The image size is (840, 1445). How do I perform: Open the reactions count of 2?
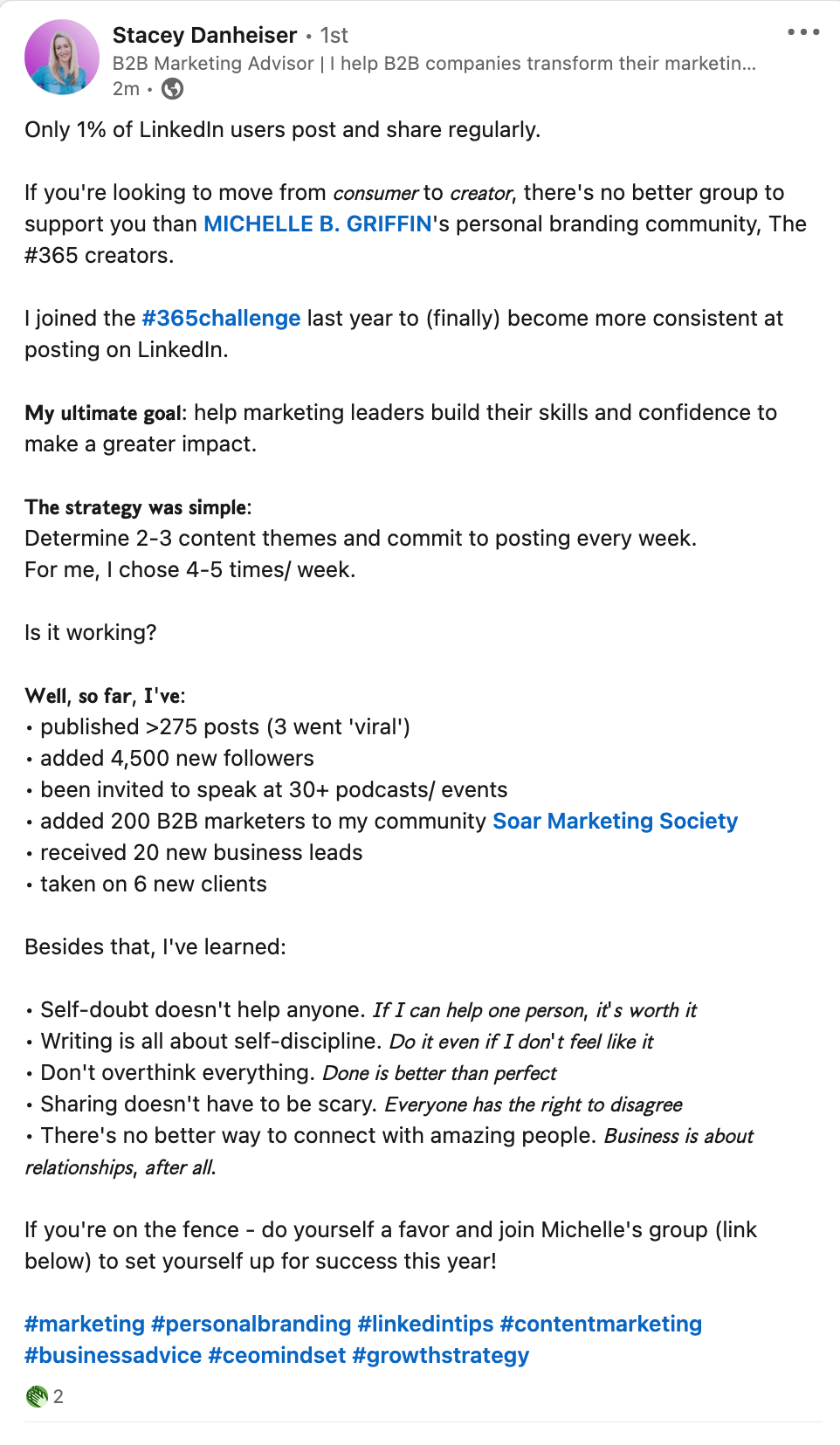coord(59,1396)
